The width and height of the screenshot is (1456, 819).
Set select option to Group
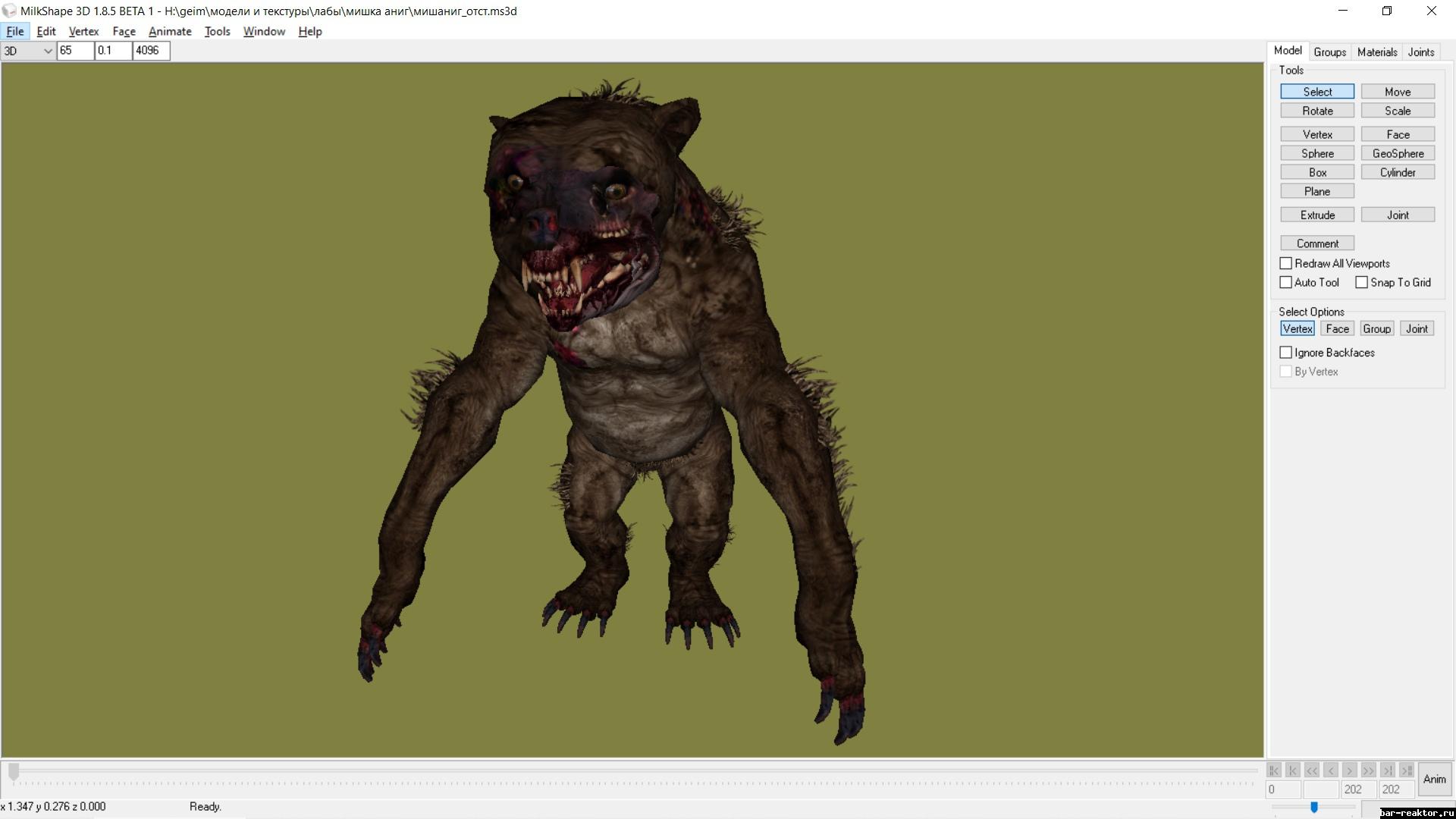[x=1376, y=328]
